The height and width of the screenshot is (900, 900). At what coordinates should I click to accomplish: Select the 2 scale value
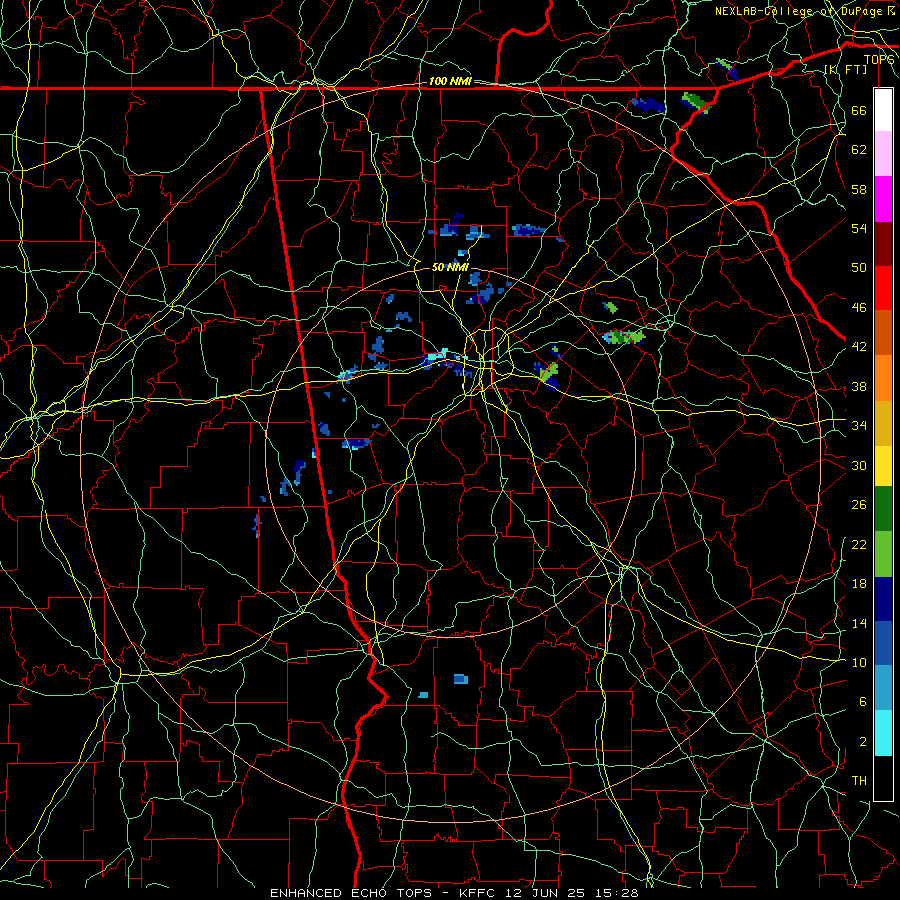(x=862, y=742)
